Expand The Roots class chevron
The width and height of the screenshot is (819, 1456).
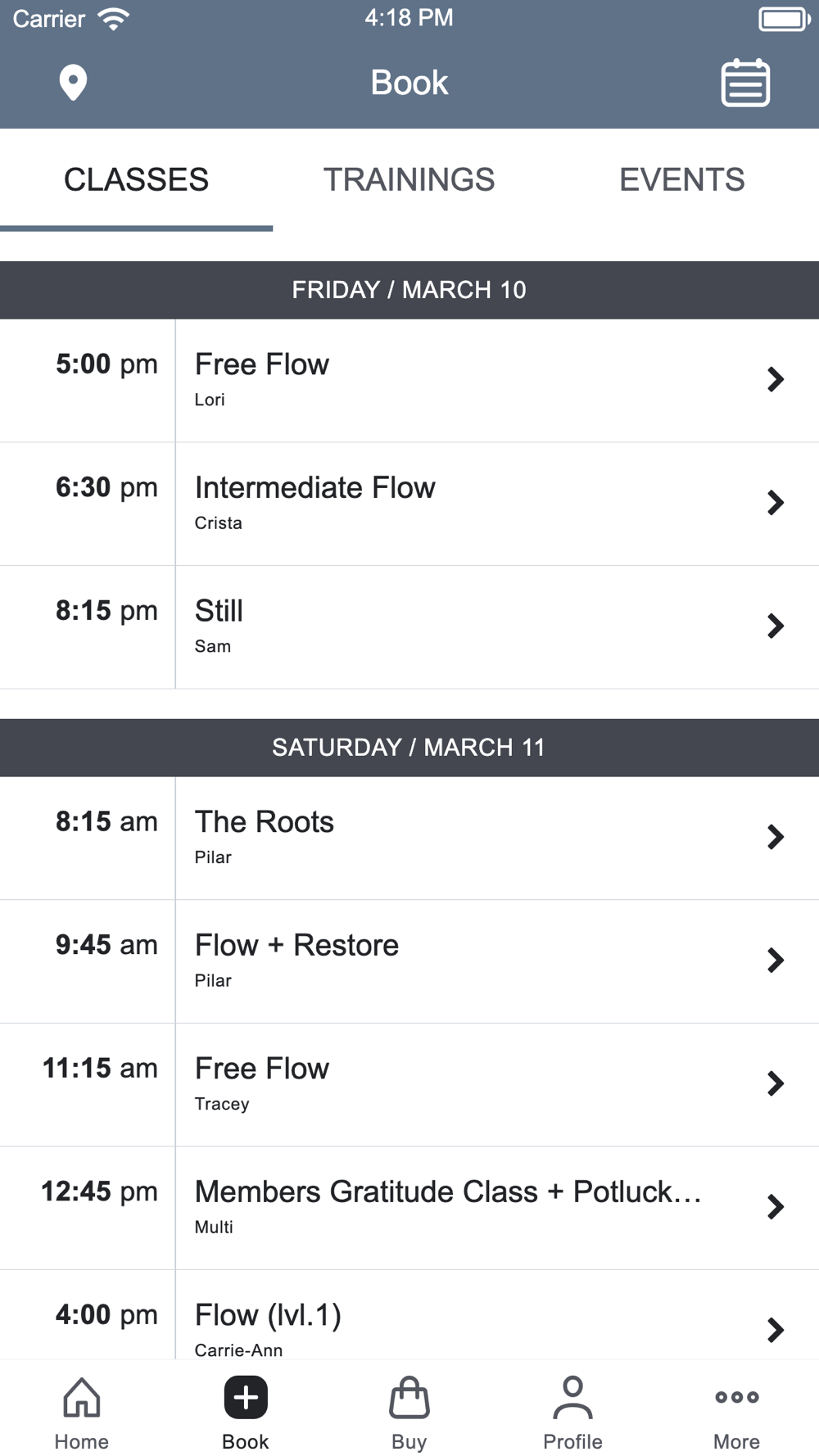775,837
